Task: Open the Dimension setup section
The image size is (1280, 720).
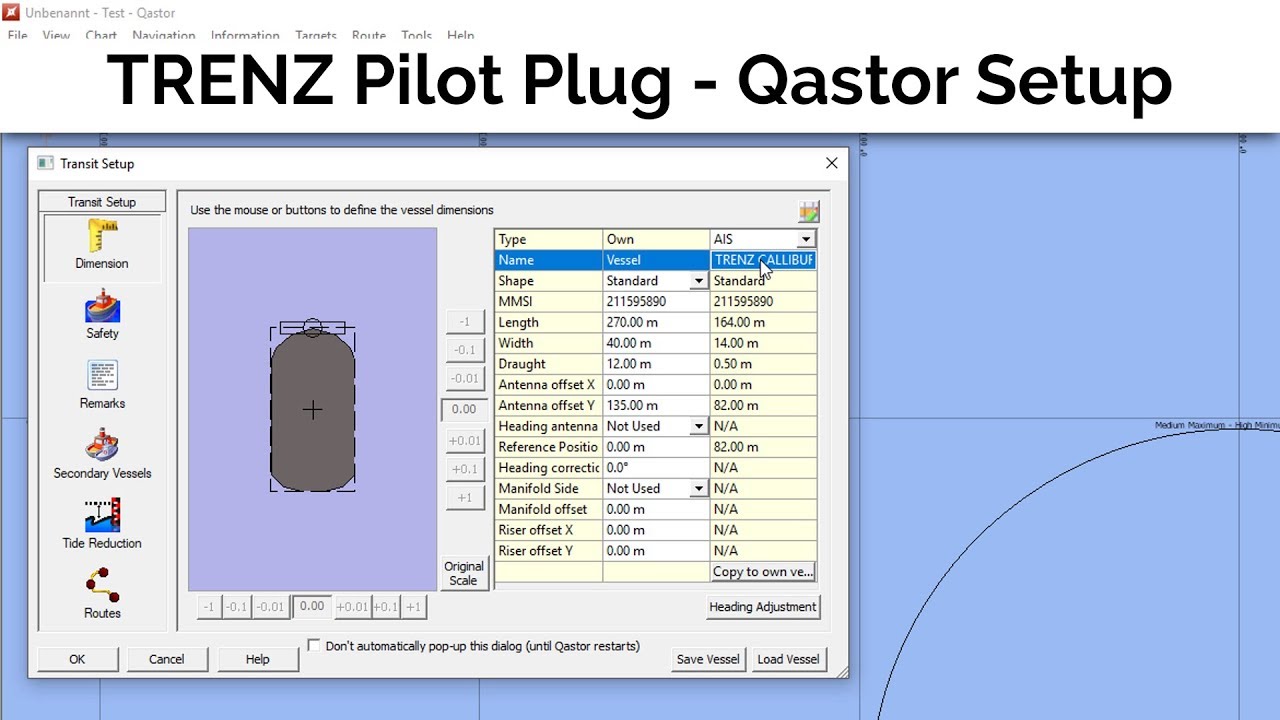Action: coord(102,246)
